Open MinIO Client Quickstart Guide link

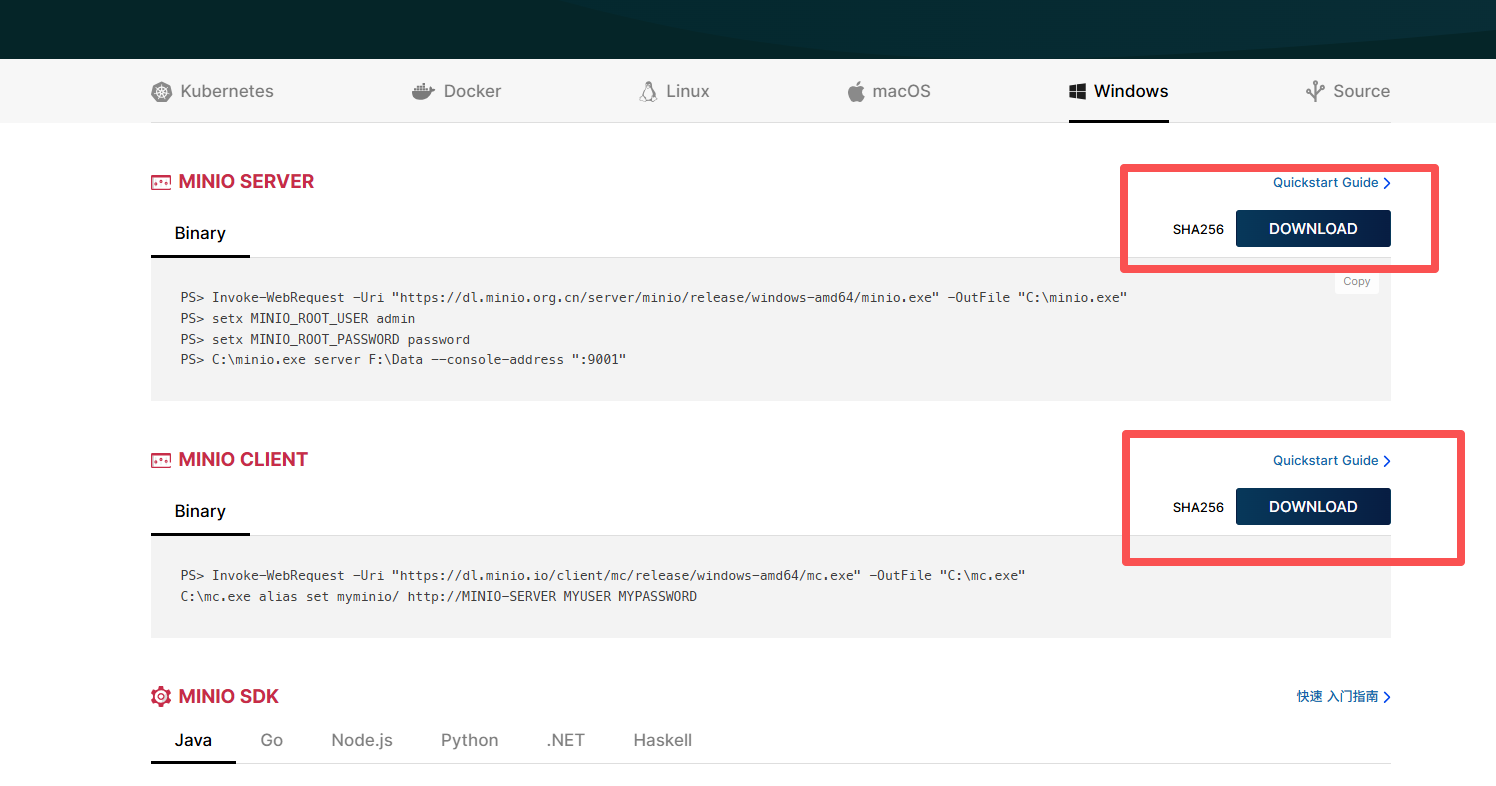pos(1332,461)
